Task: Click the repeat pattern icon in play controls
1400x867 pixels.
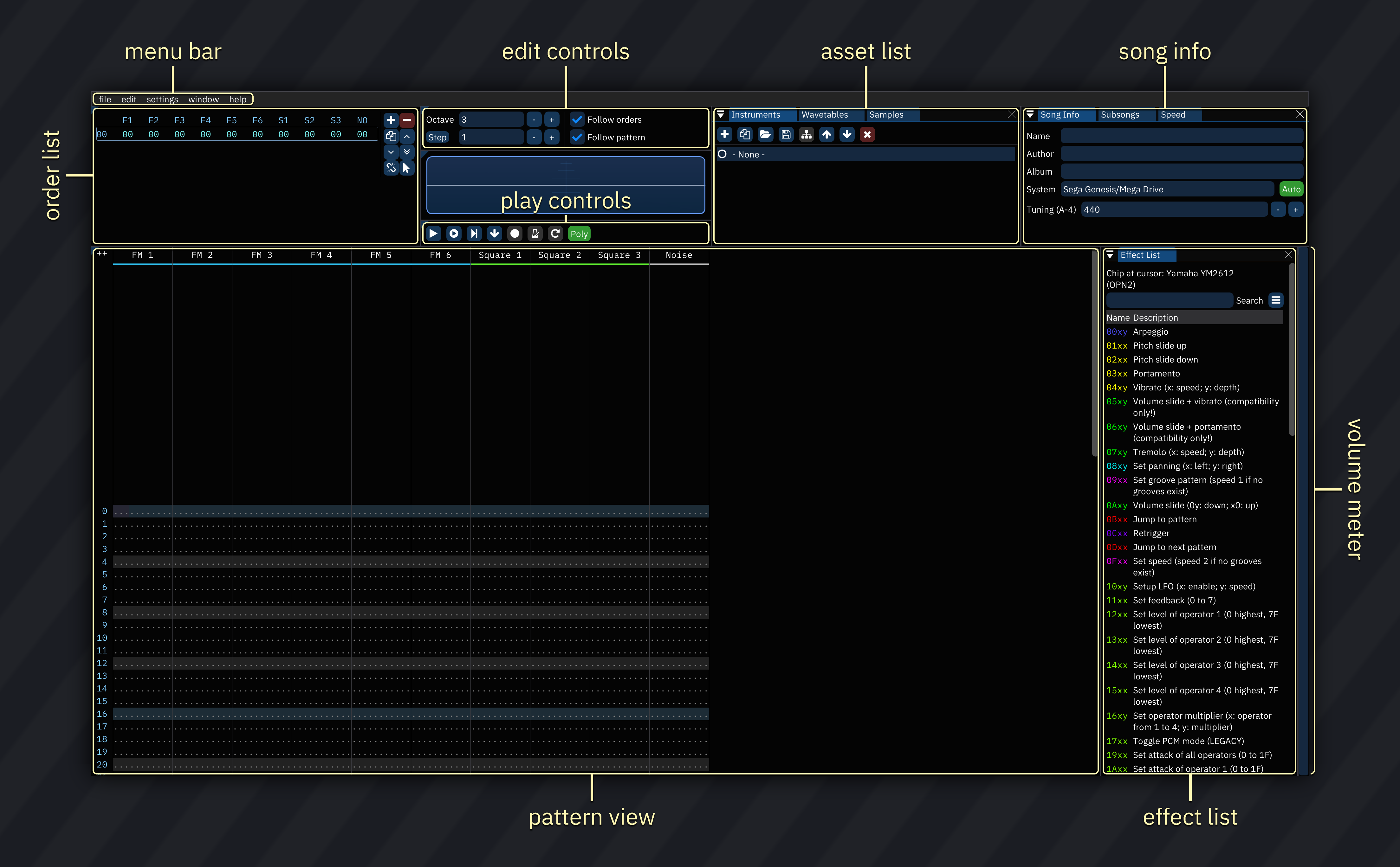Action: click(556, 233)
